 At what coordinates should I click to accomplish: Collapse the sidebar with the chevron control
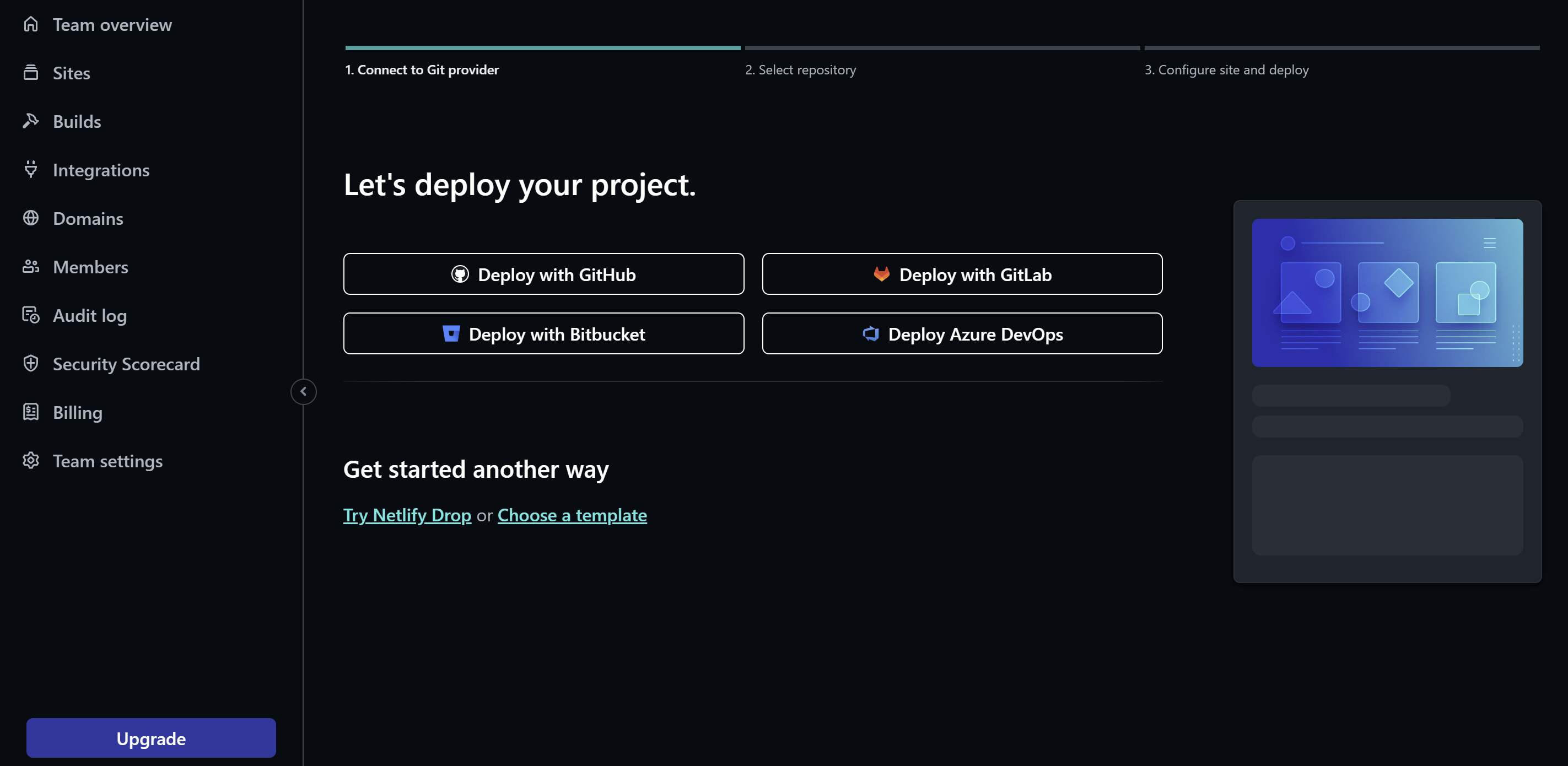[303, 391]
